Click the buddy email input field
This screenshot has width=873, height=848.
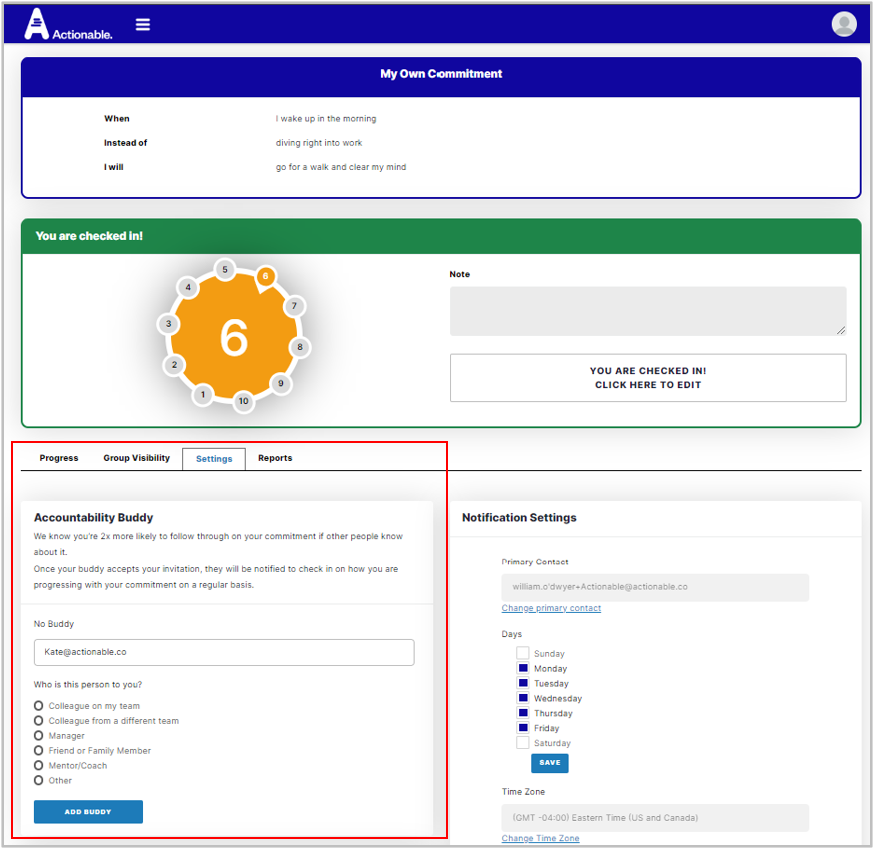(224, 652)
